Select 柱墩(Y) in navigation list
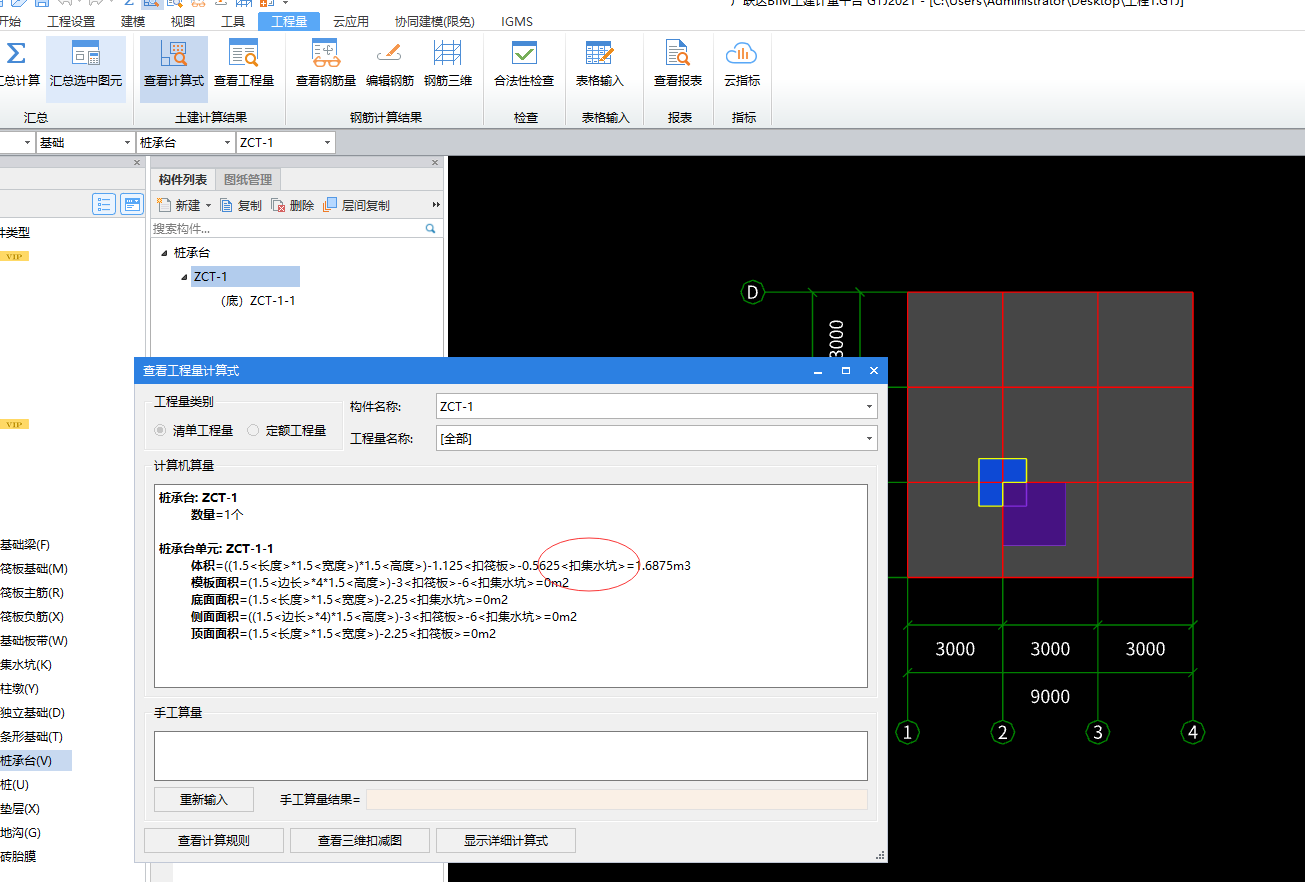The image size is (1305, 882). click(20, 688)
